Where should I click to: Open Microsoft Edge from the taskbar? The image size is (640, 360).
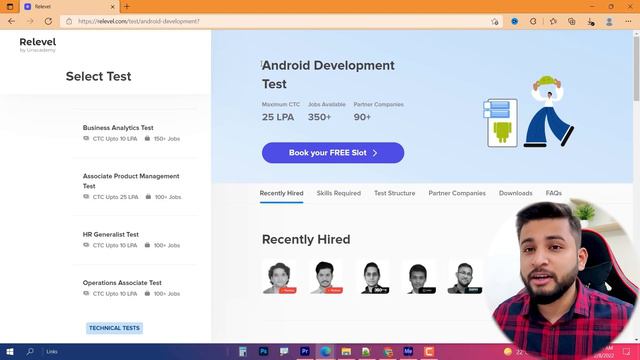325,351
